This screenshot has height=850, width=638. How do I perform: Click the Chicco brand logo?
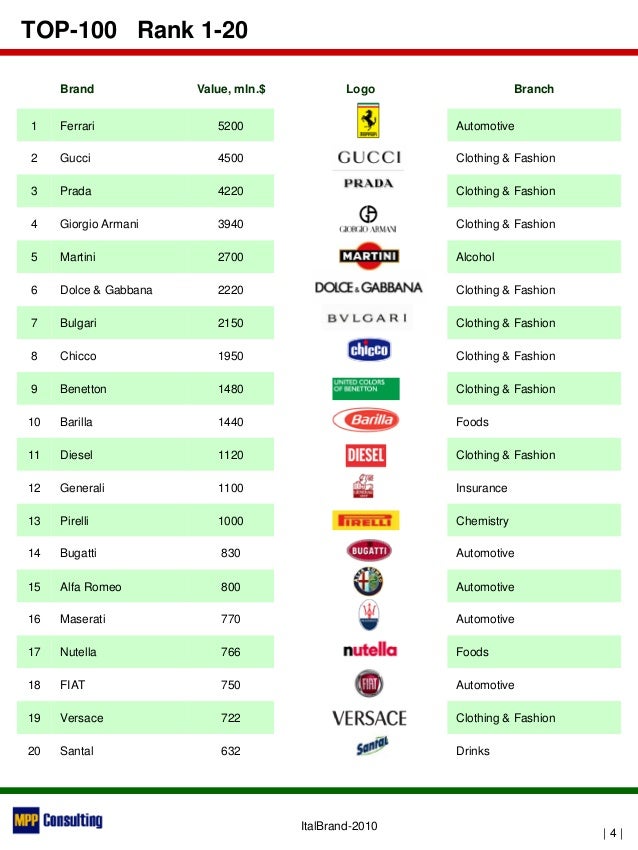(368, 350)
